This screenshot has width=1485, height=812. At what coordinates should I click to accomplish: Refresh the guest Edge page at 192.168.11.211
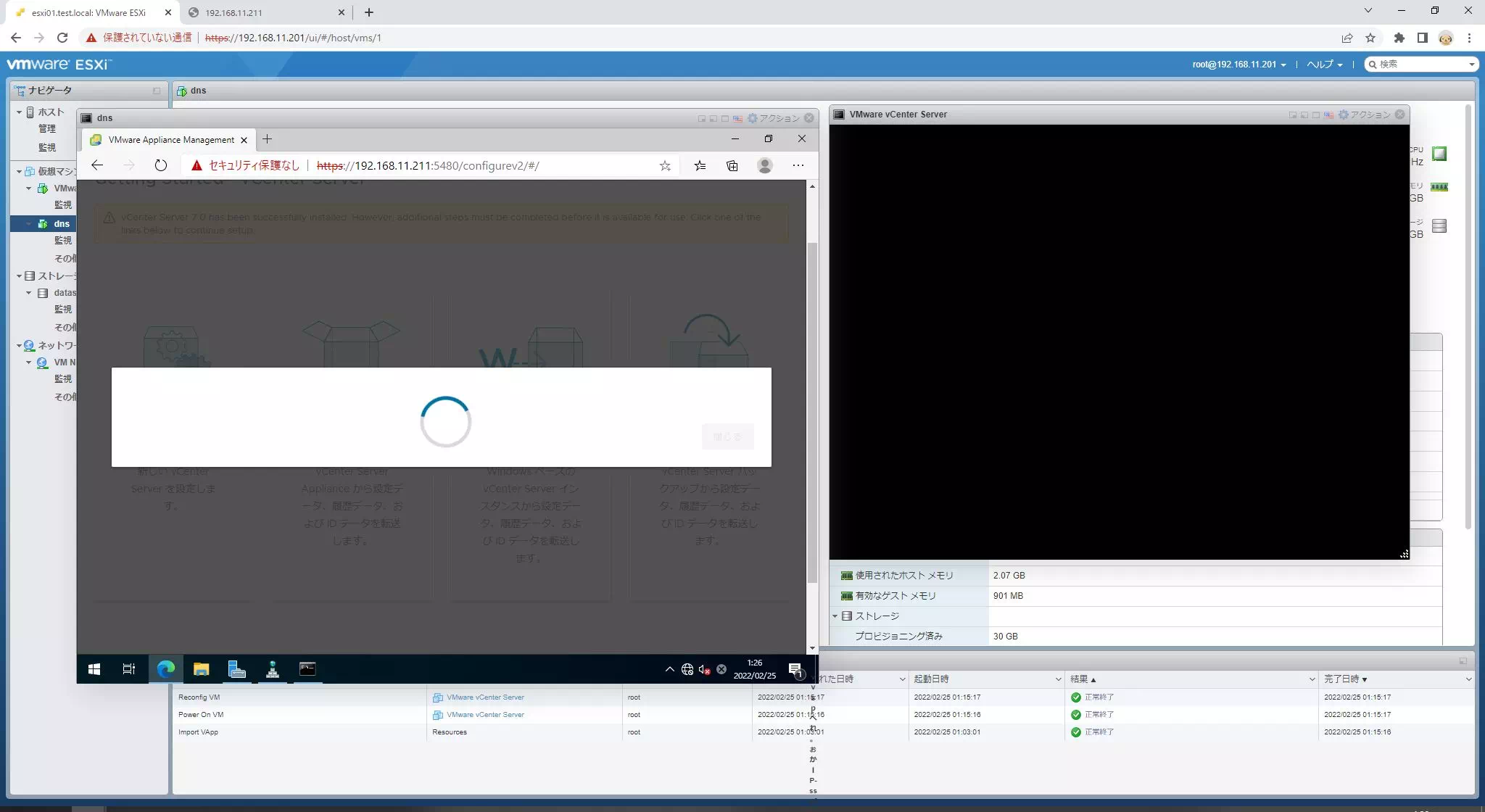pos(161,165)
